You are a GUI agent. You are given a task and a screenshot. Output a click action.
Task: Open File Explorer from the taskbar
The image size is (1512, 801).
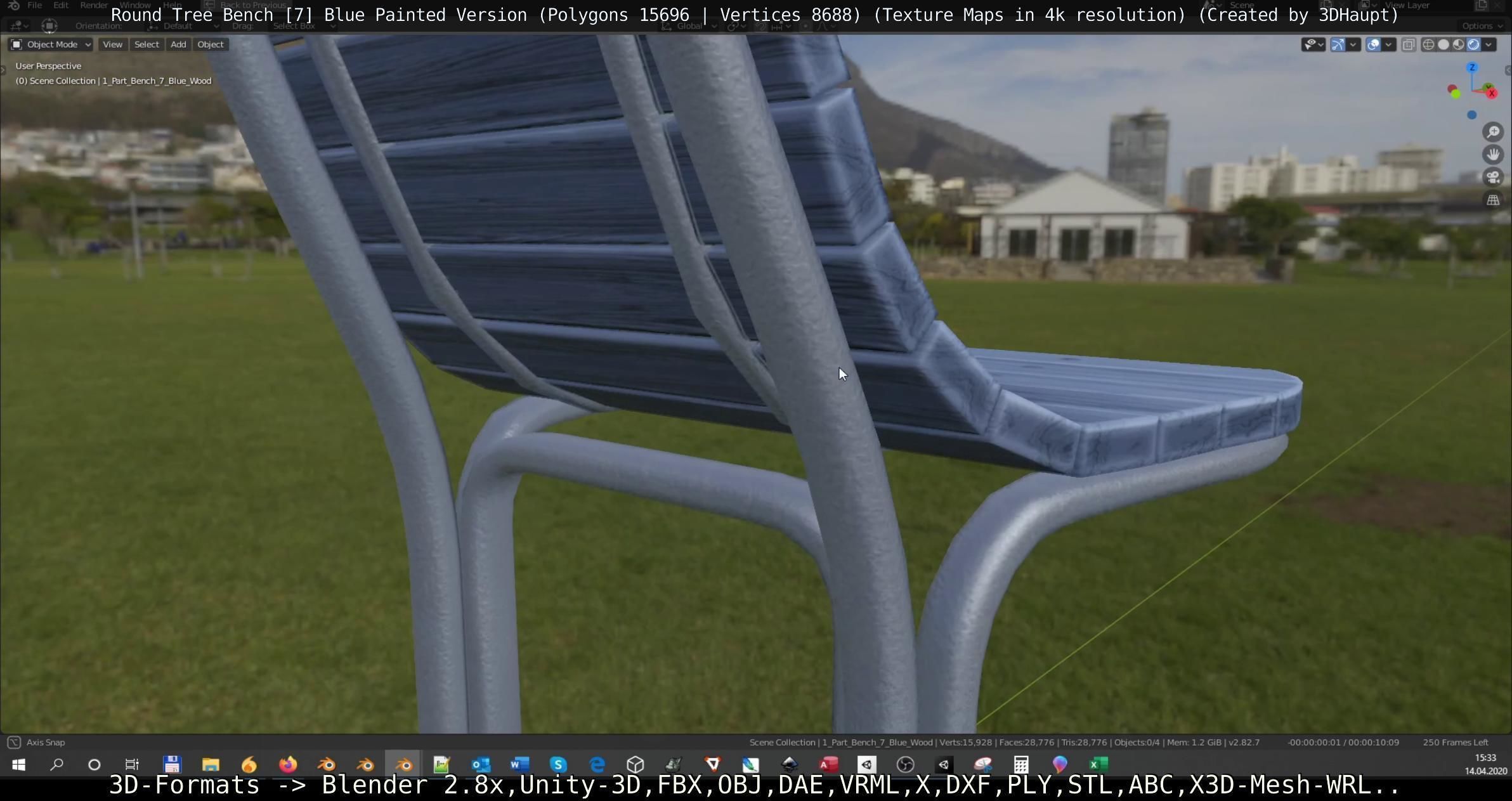[211, 764]
